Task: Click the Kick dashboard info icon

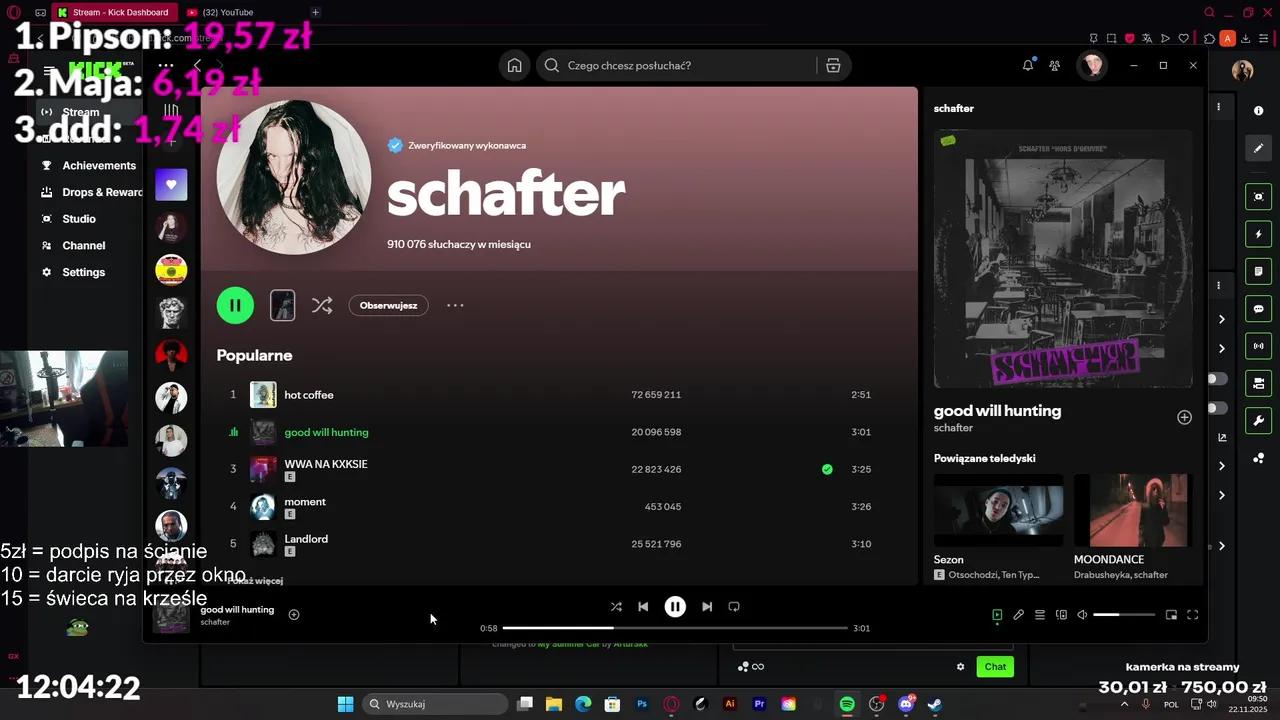Action: (x=1259, y=111)
